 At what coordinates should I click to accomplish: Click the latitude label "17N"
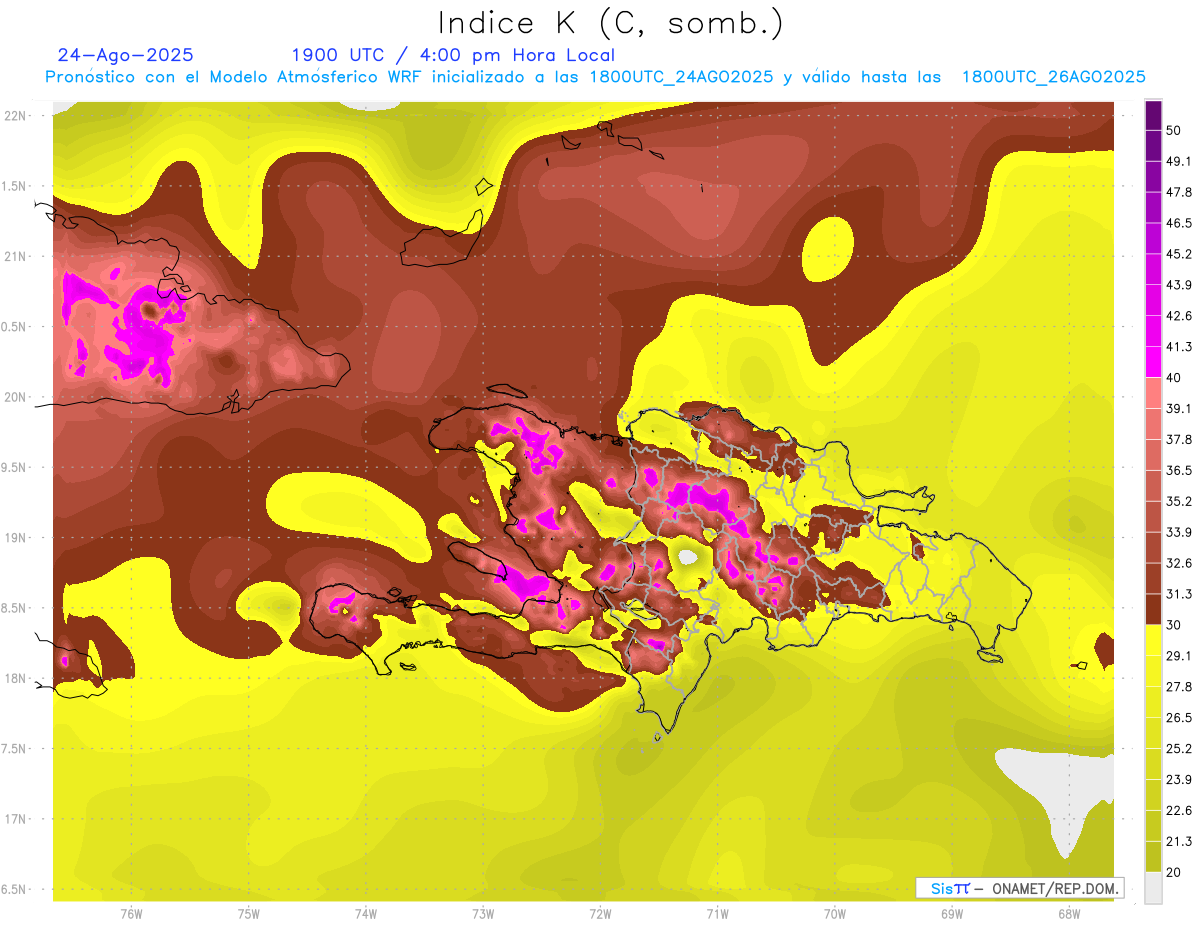tap(15, 819)
